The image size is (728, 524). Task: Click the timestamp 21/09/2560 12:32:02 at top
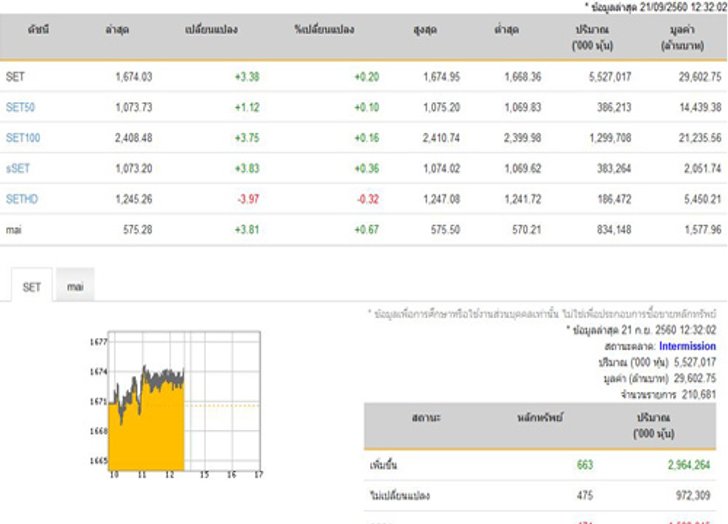(x=683, y=7)
